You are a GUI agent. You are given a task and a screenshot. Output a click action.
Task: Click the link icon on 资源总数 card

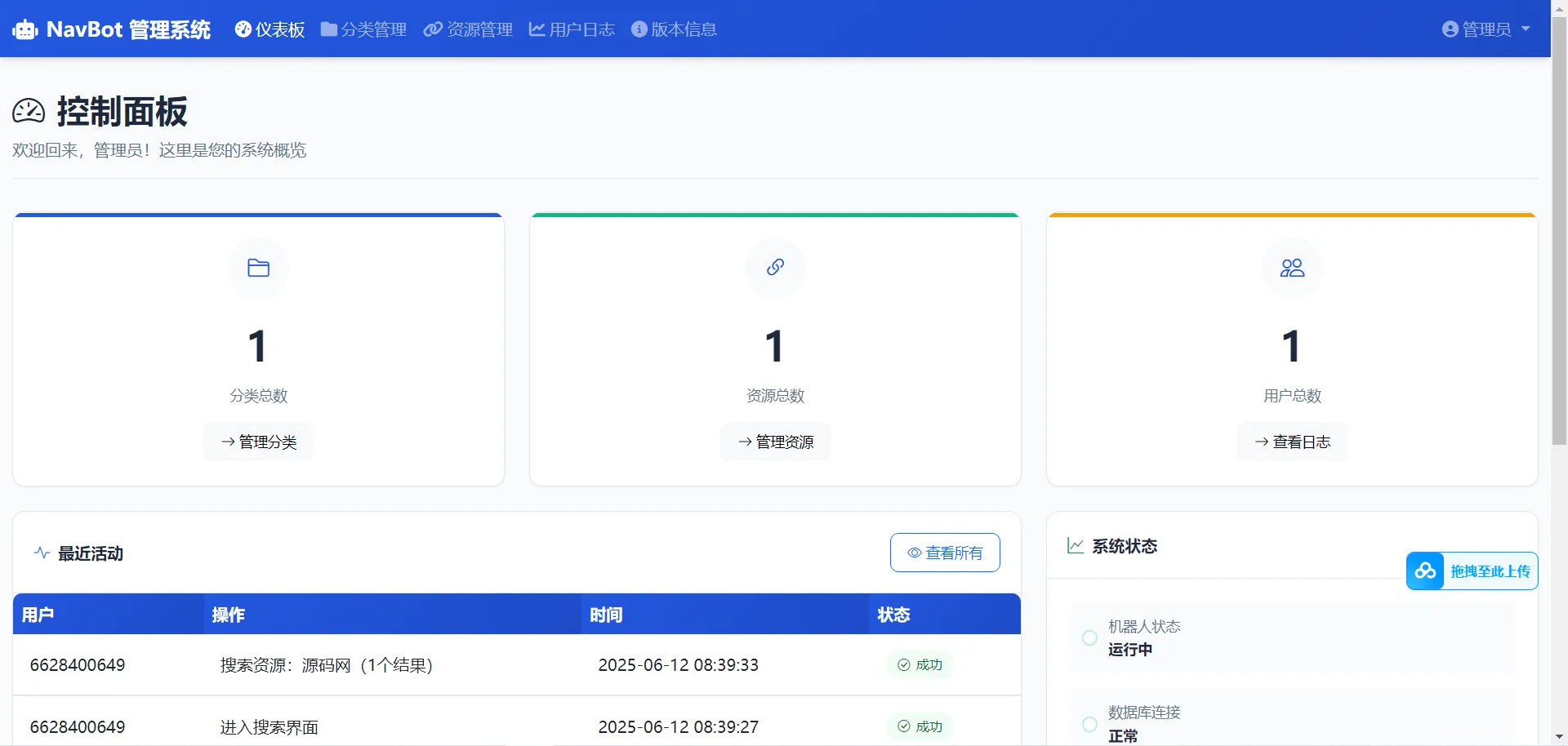pos(775,269)
